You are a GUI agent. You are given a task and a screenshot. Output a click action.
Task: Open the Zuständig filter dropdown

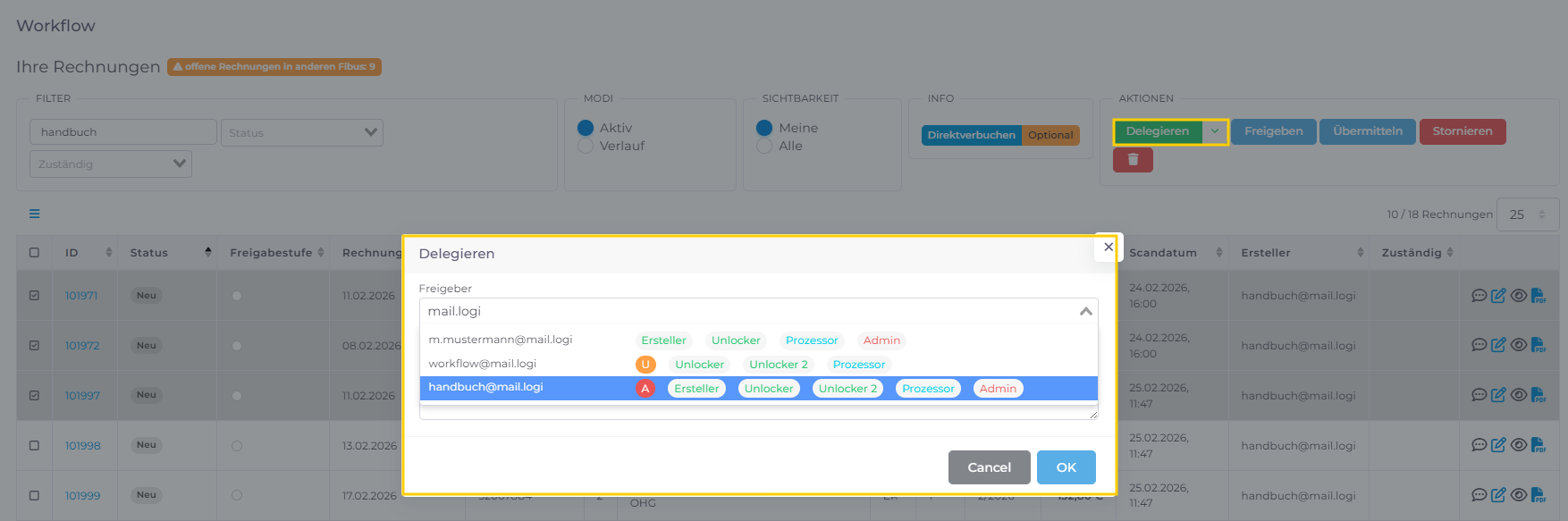111,164
